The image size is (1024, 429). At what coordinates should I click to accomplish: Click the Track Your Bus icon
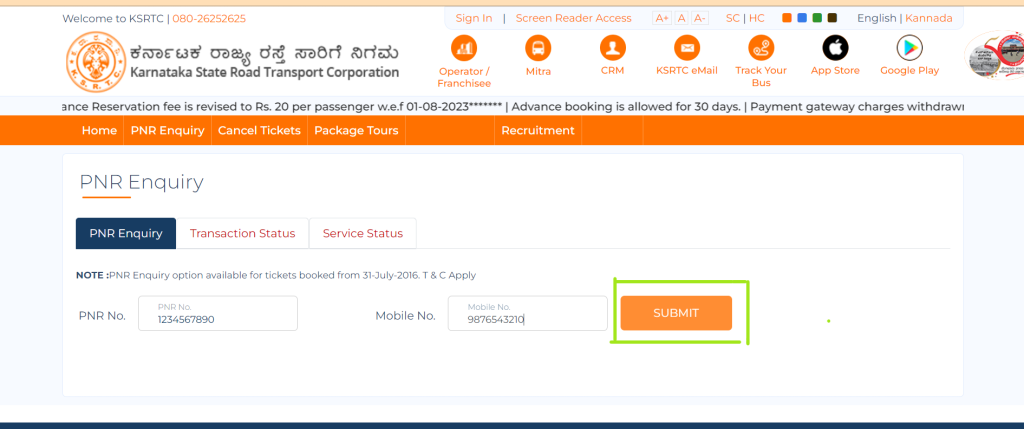(x=761, y=48)
